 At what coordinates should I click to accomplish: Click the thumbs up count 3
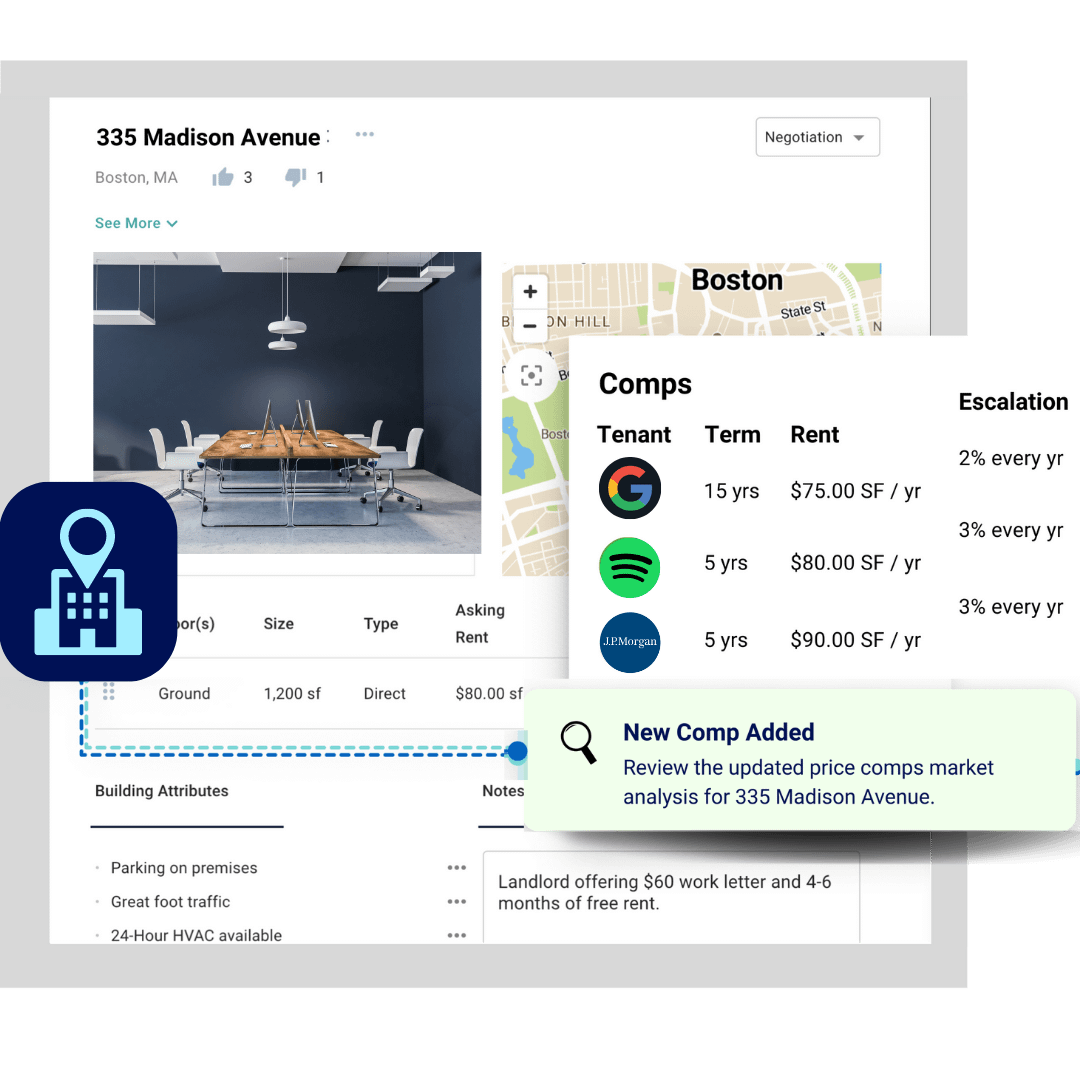[x=248, y=178]
